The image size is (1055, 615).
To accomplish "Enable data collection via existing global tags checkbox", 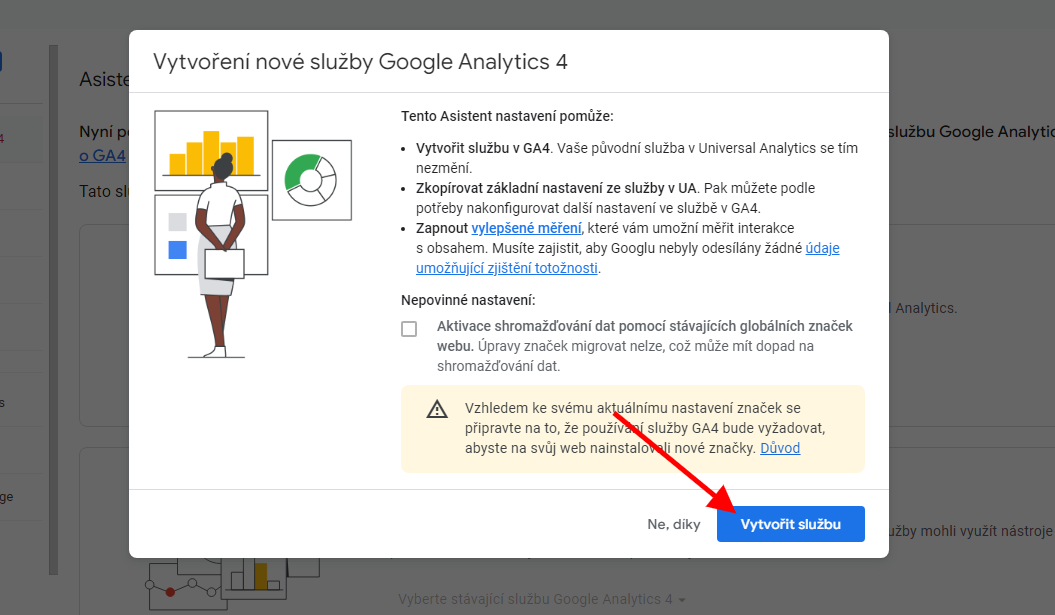I will pyautogui.click(x=409, y=329).
